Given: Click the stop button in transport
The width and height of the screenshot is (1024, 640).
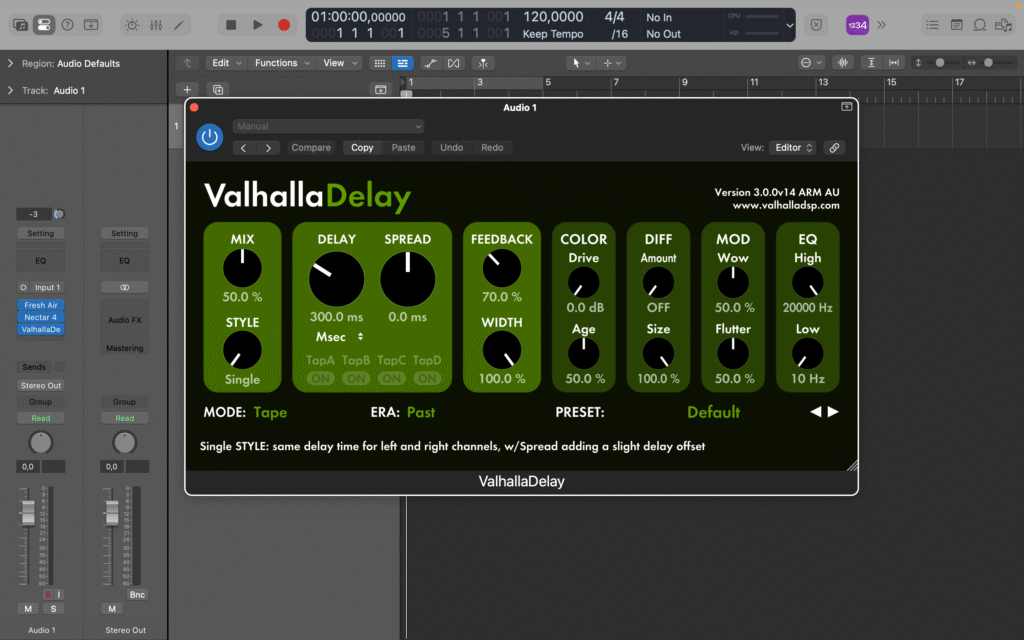Looking at the screenshot, I should pyautogui.click(x=231, y=24).
